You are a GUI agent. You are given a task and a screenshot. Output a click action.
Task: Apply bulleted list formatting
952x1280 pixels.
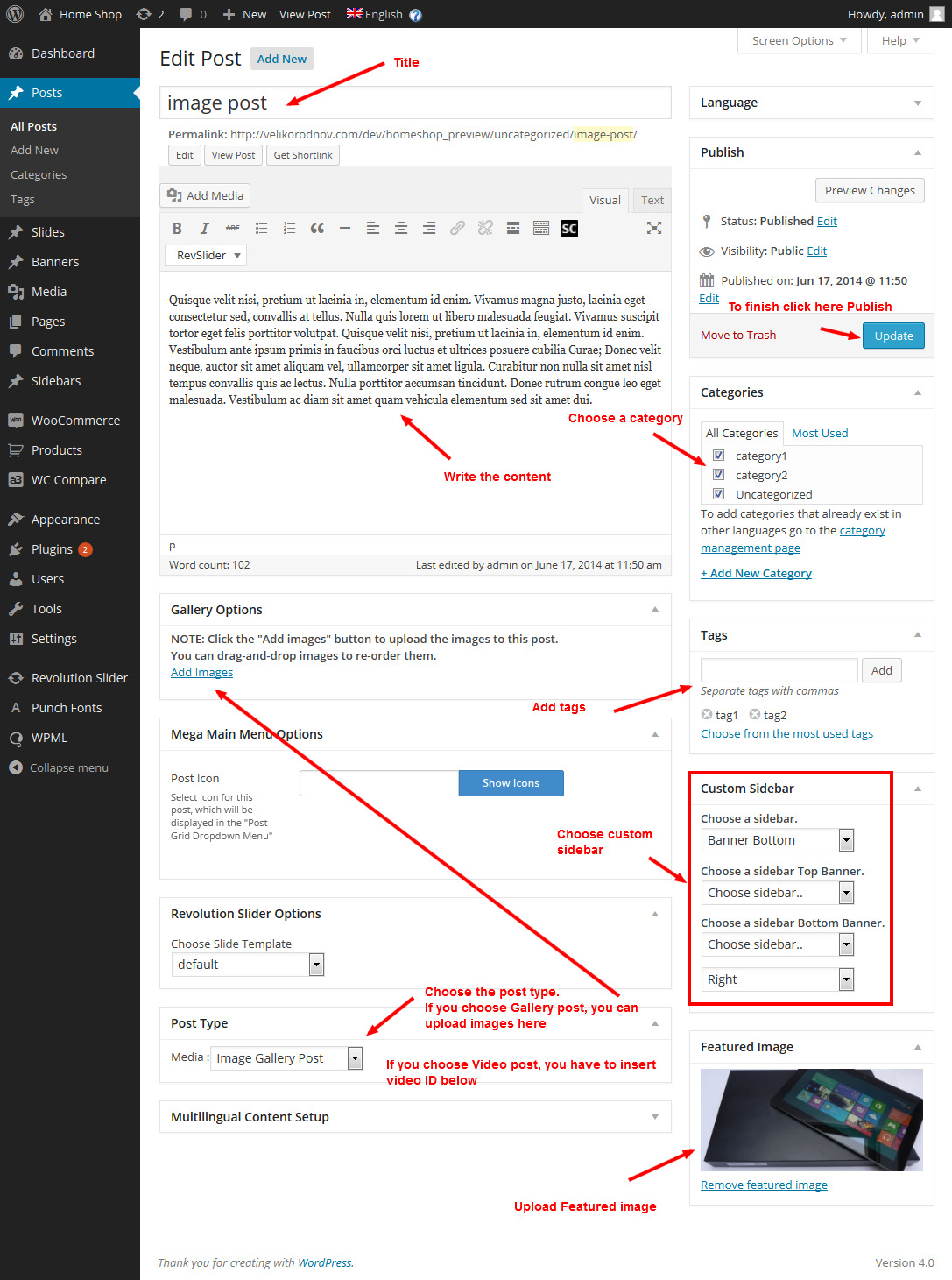[x=261, y=229]
